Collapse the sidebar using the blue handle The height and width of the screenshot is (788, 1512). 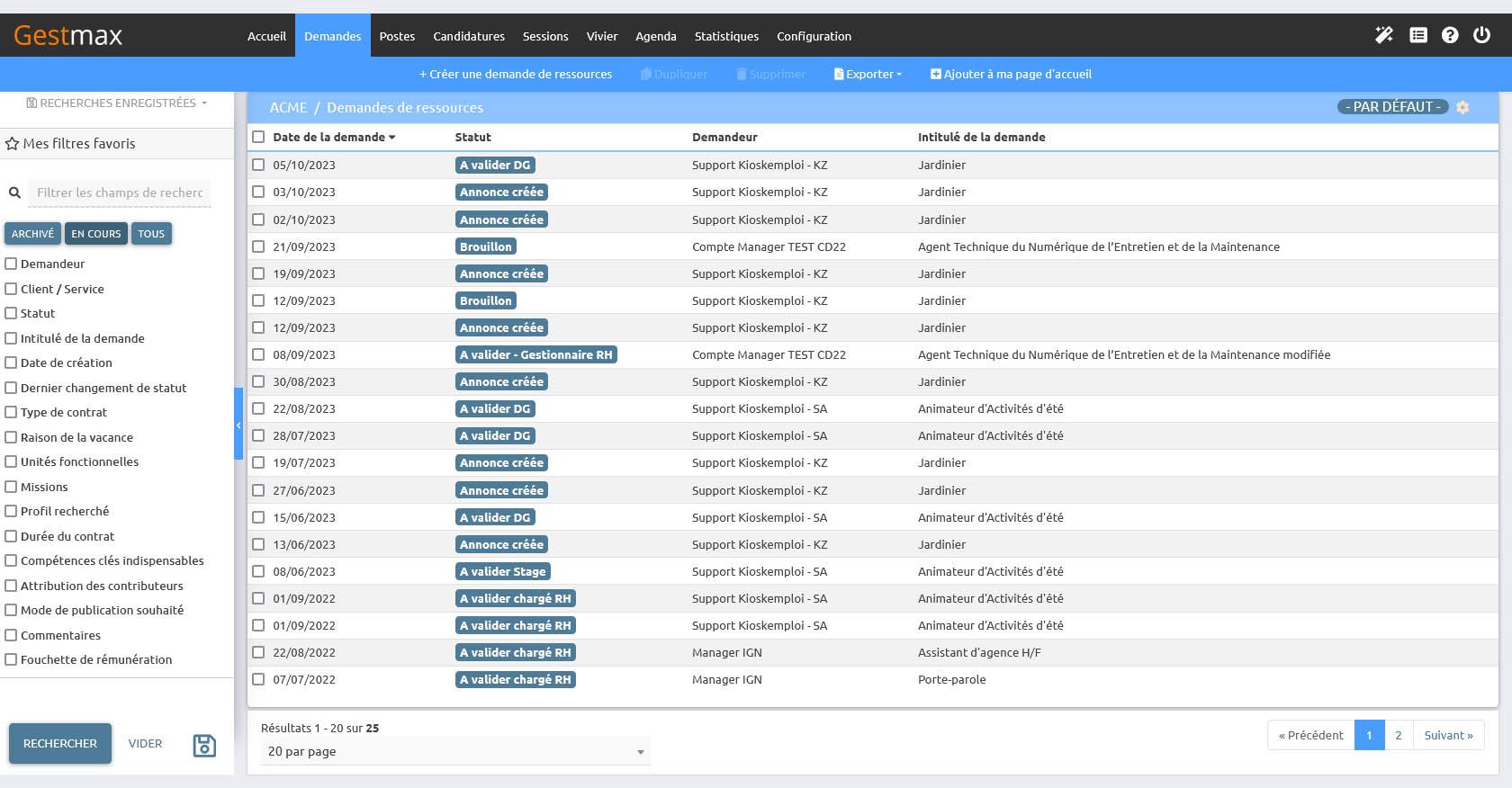point(238,424)
